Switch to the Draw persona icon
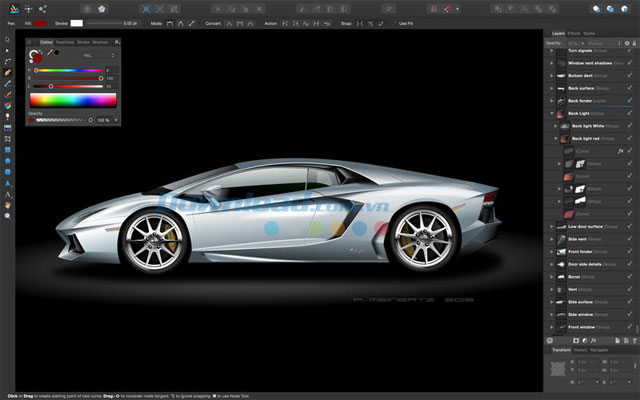 click(x=14, y=9)
